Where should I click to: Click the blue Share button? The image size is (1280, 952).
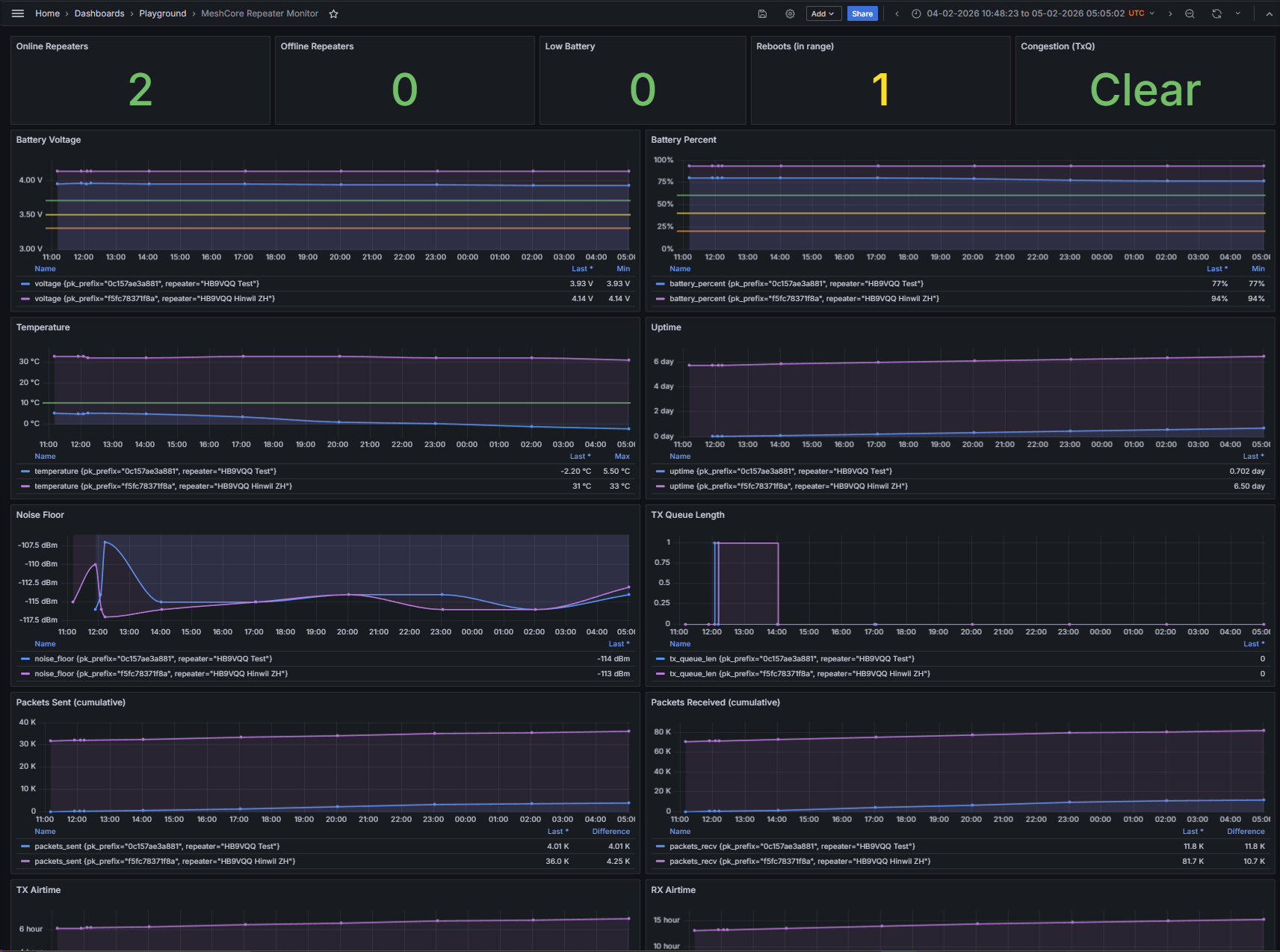(x=862, y=14)
